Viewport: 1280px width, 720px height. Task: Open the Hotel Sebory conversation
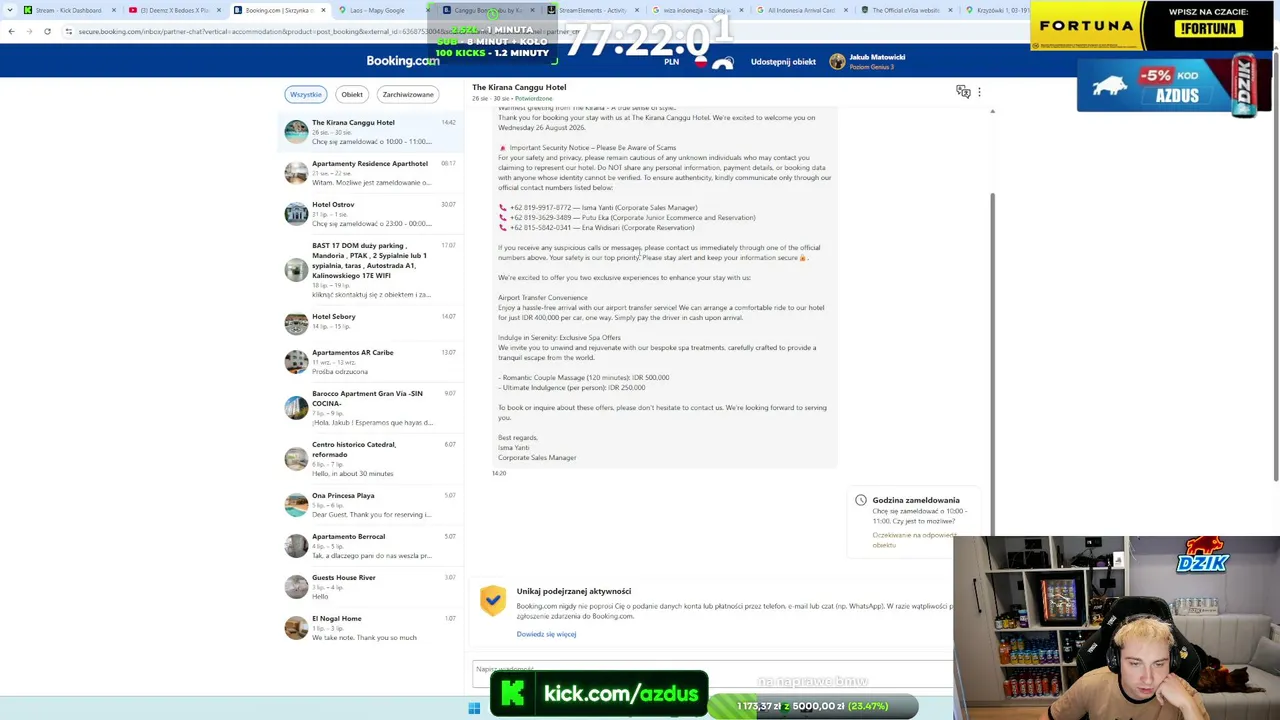click(x=370, y=322)
